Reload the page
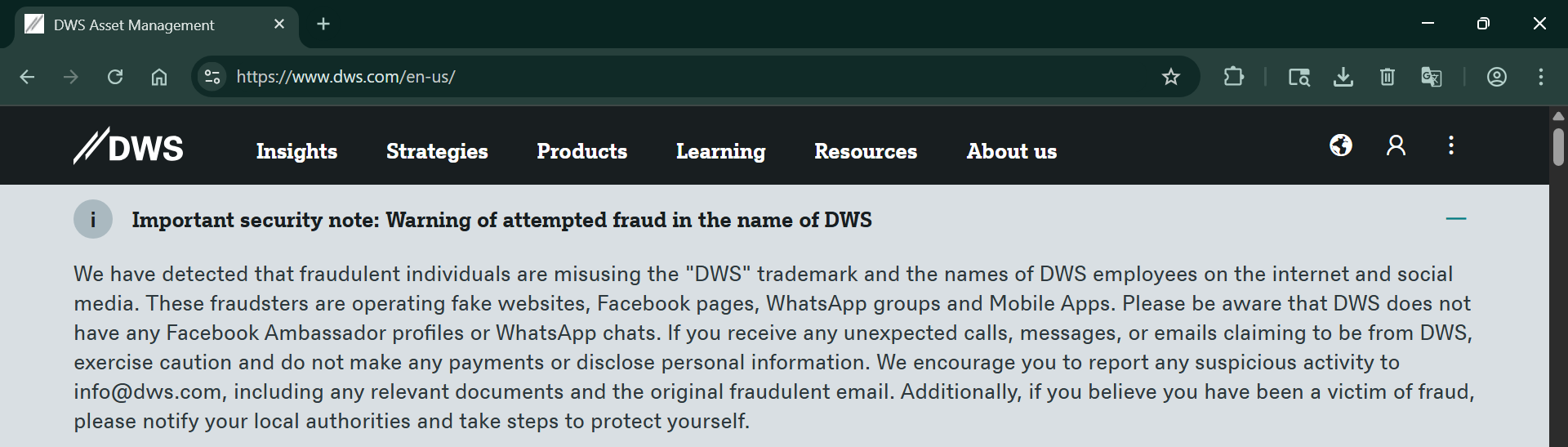 coord(115,77)
